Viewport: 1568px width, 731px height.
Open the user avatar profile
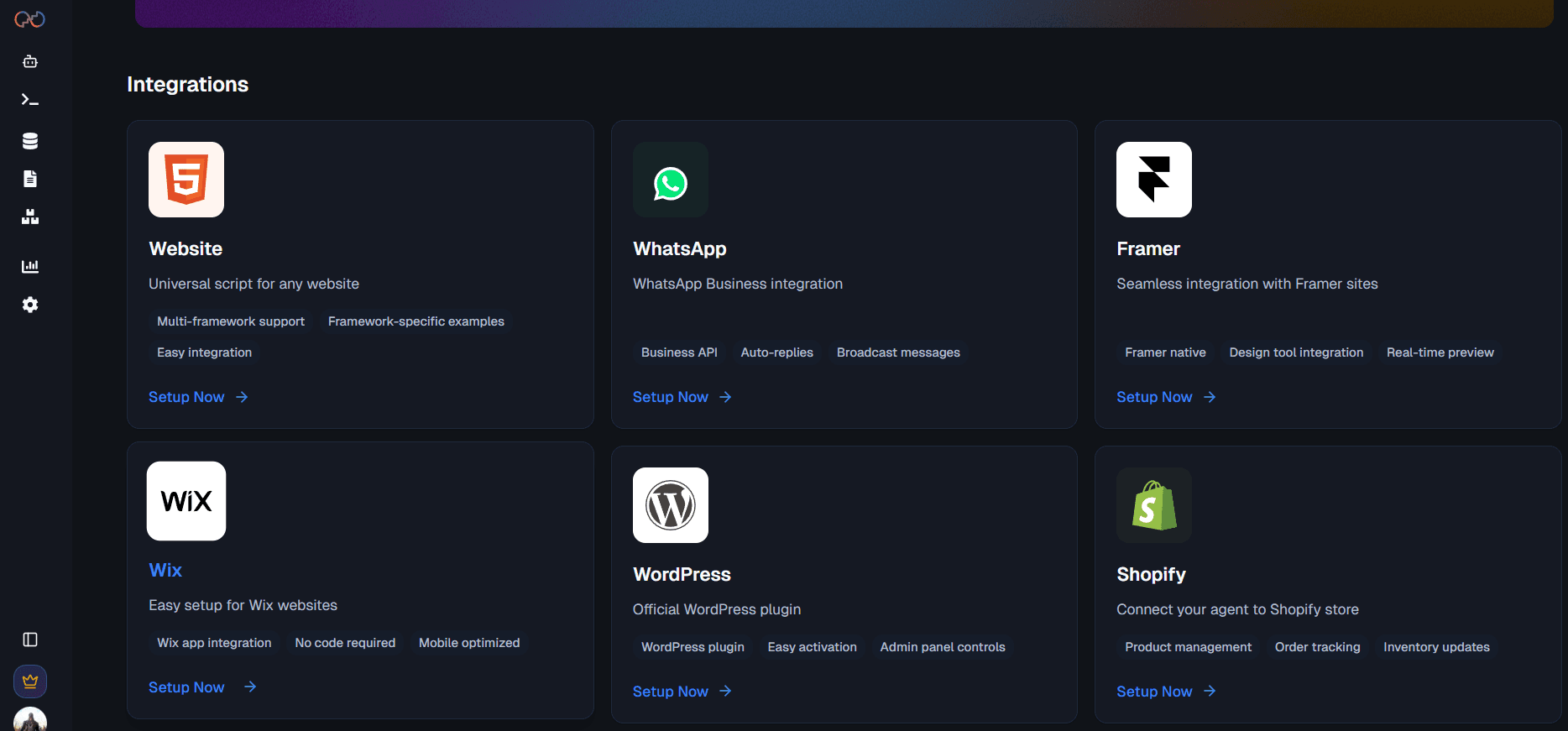point(30,720)
